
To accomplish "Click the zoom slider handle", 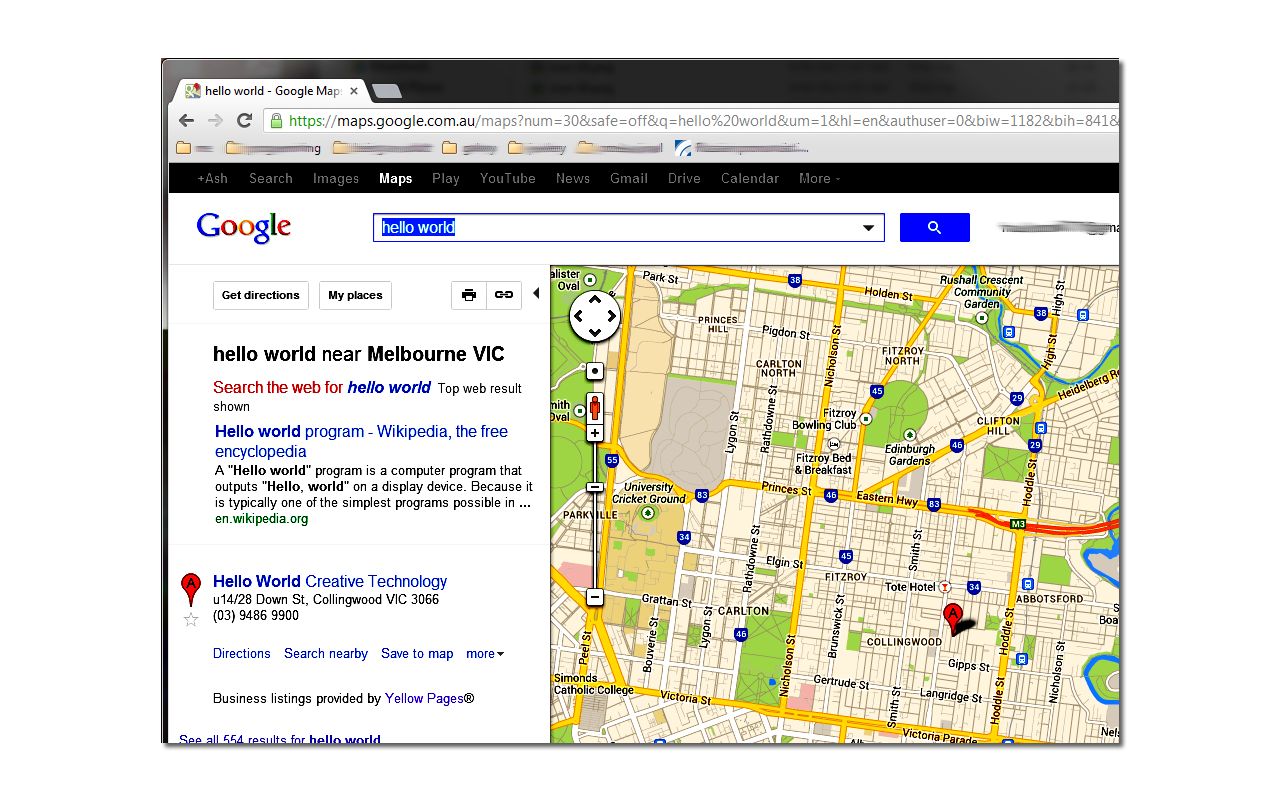I will pos(595,487).
